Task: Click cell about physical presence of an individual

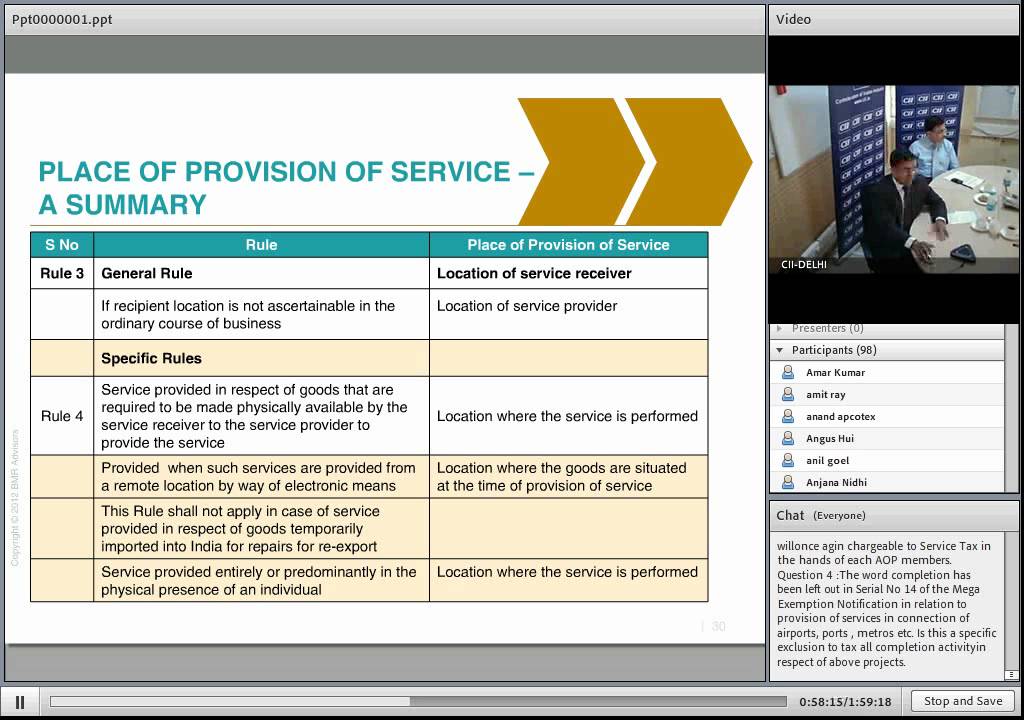Action: (x=261, y=580)
